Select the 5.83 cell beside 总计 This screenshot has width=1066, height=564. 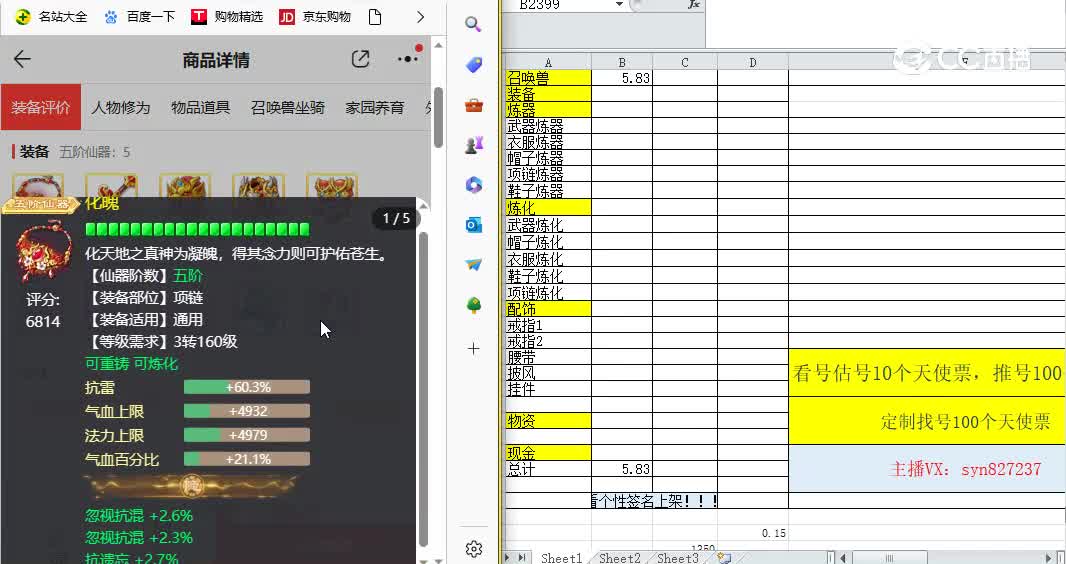(x=622, y=469)
